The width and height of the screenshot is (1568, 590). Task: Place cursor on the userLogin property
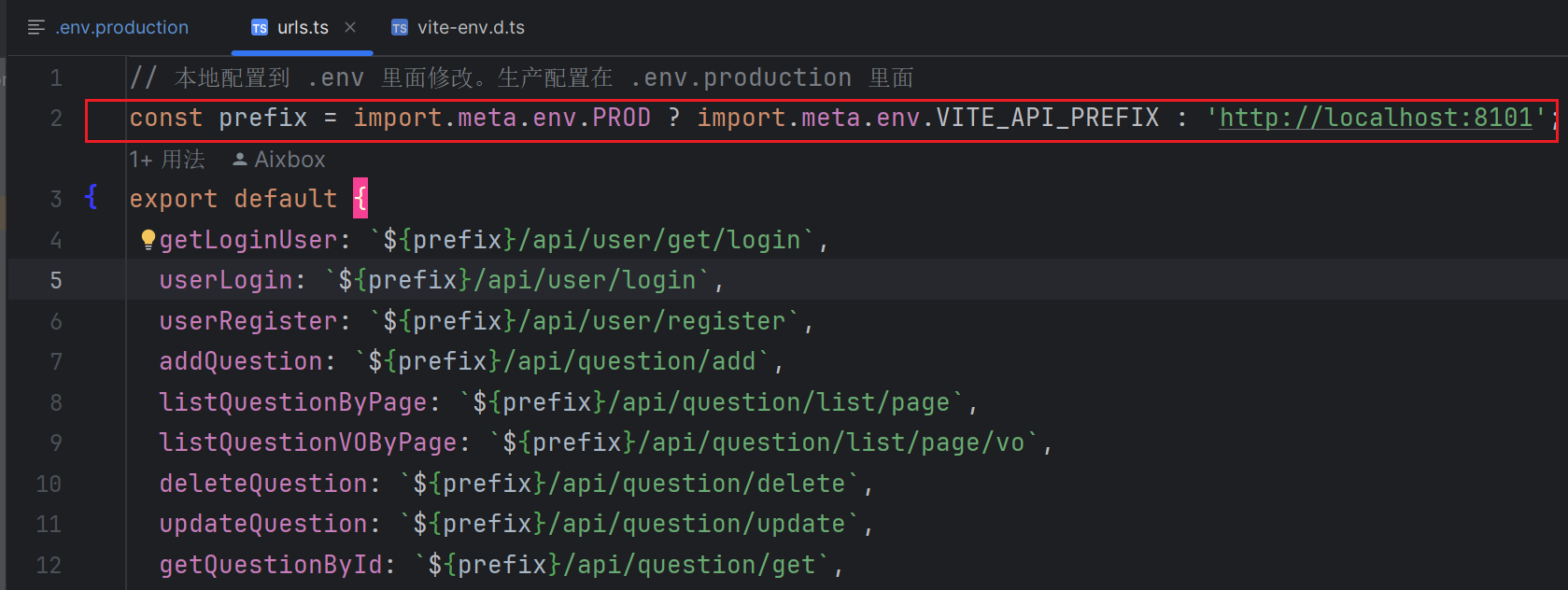227,280
